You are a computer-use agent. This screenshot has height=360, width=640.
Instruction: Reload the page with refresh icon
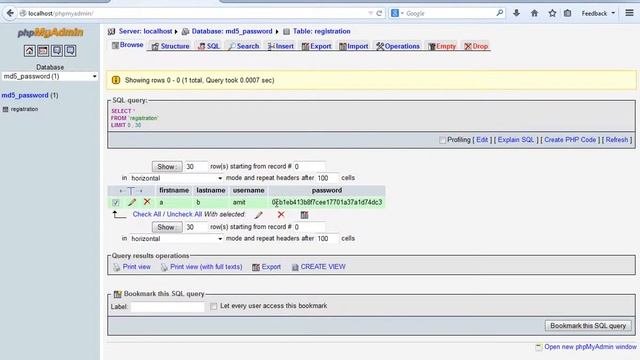pyautogui.click(x=379, y=13)
